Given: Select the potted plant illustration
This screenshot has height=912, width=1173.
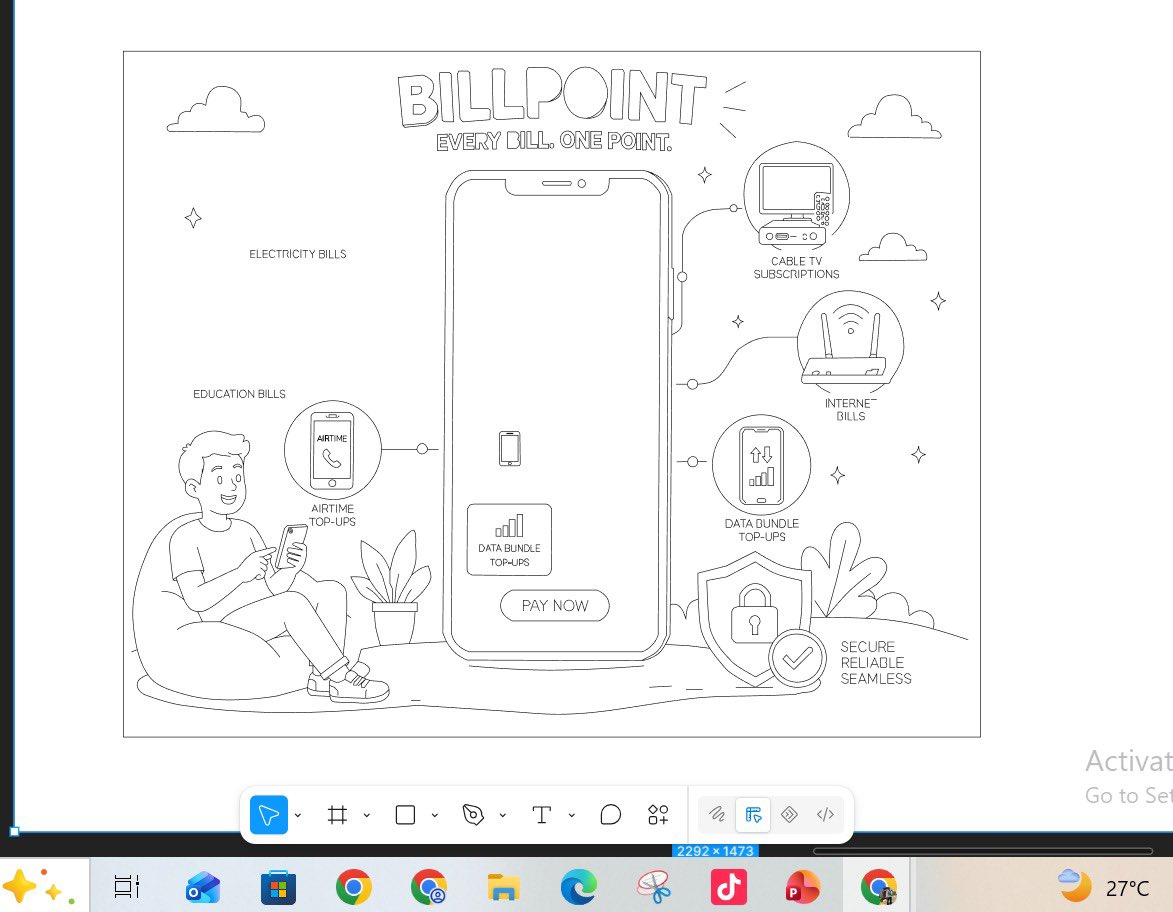Looking at the screenshot, I should coord(393,588).
